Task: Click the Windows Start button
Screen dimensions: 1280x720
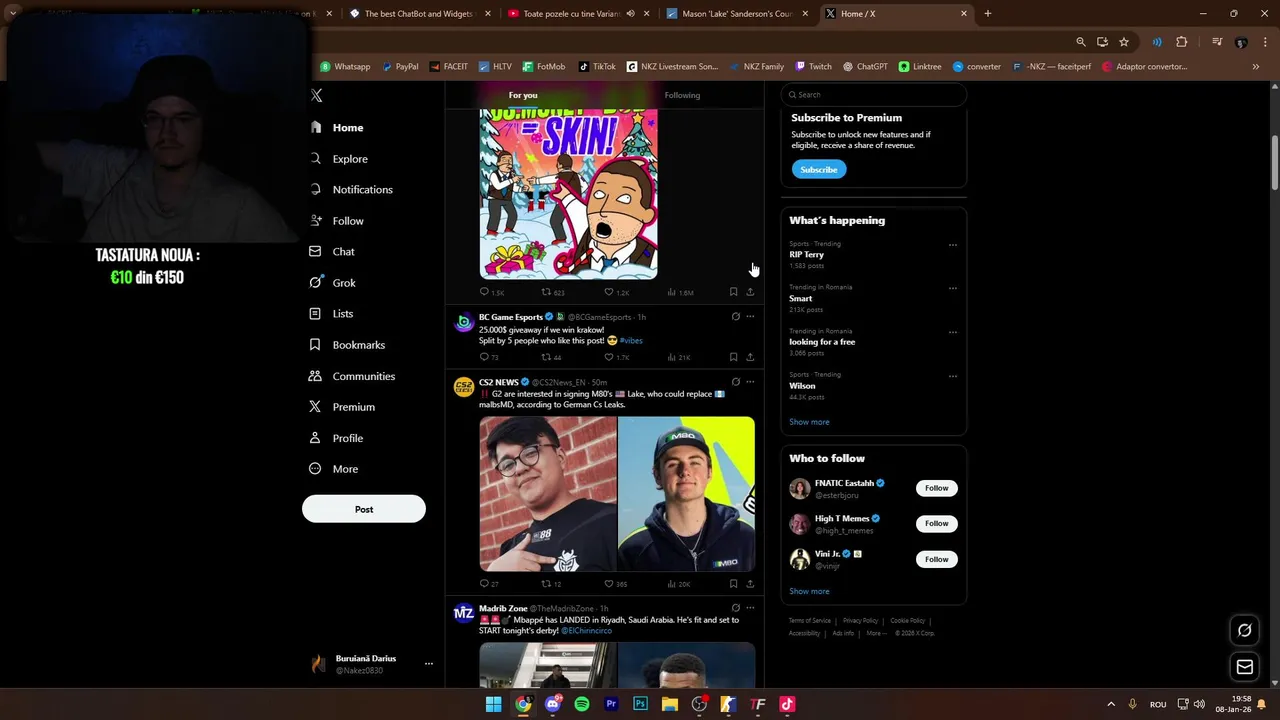Action: pos(493,704)
